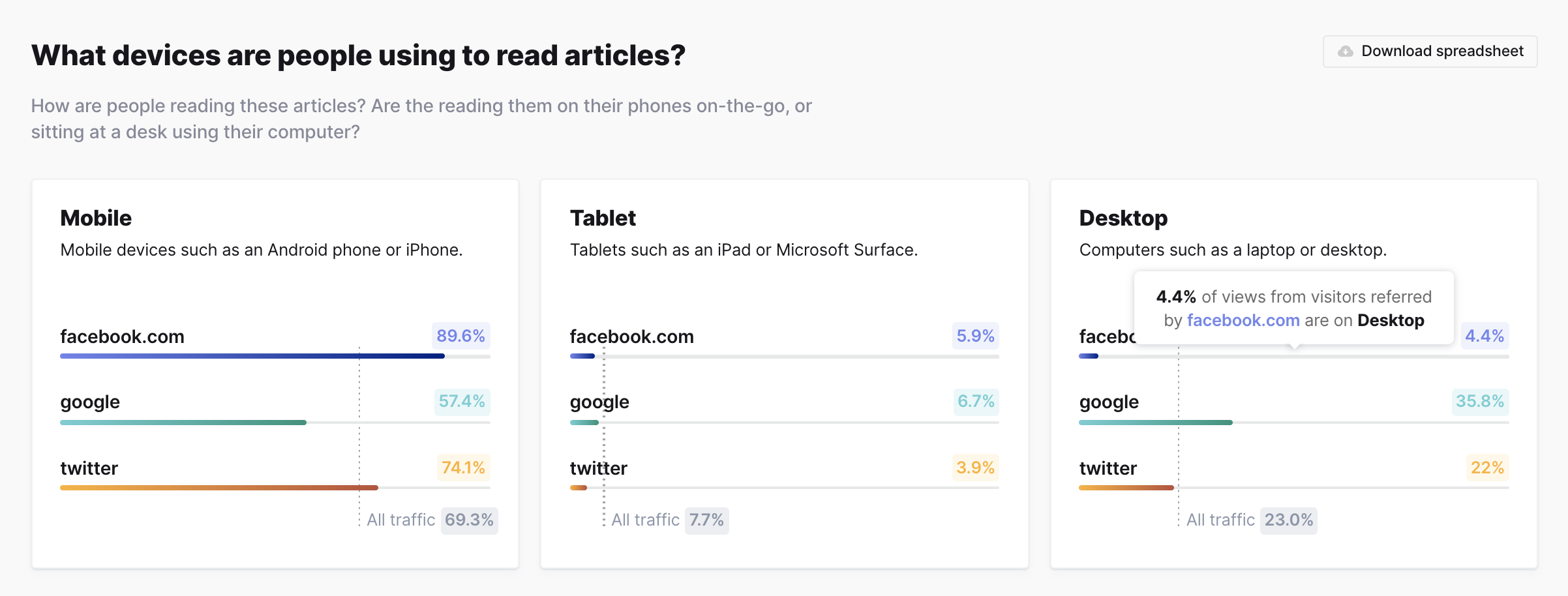Select the facebook.com bar under Mobile

coord(251,356)
